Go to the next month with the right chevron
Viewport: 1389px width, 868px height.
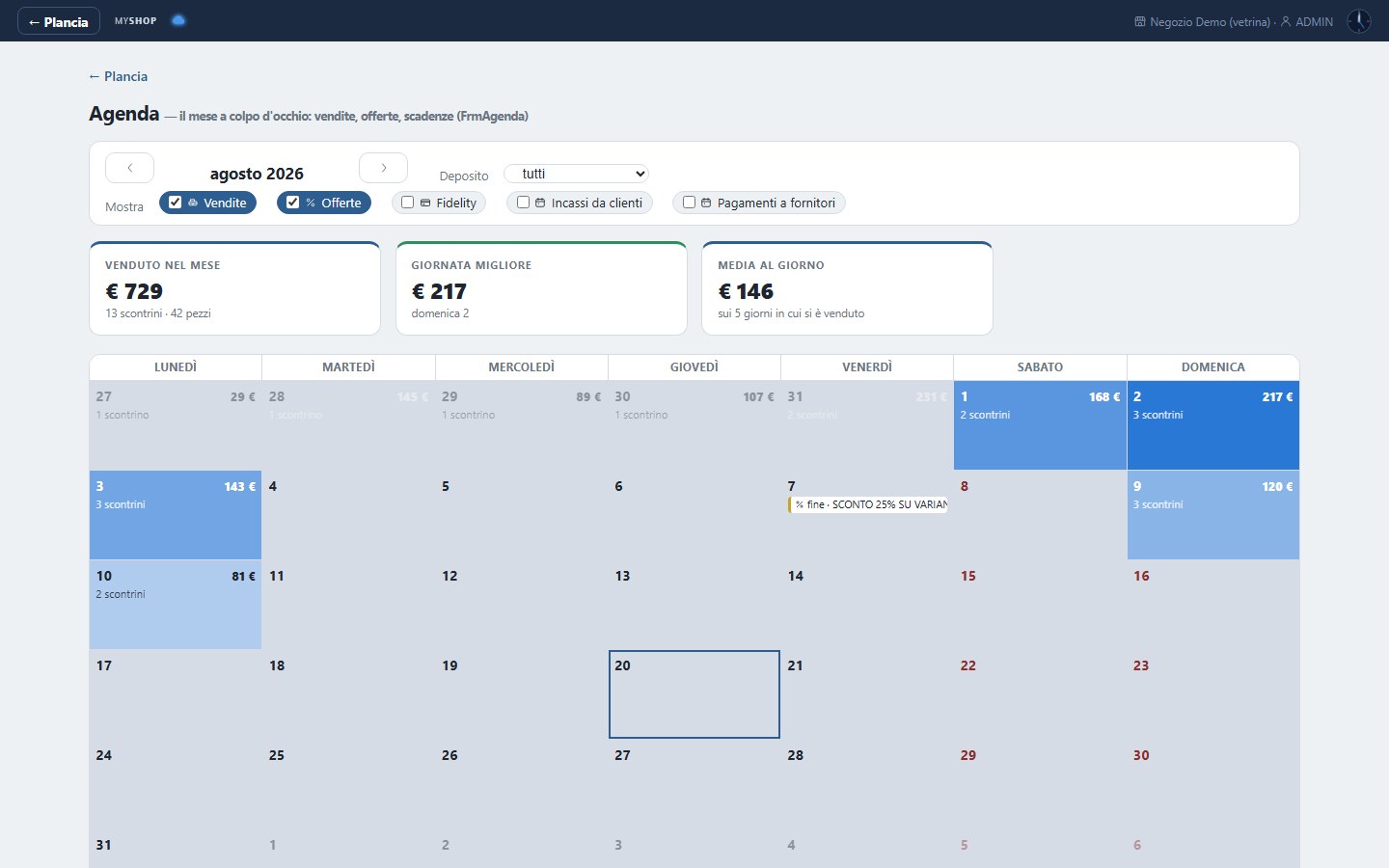click(x=383, y=168)
